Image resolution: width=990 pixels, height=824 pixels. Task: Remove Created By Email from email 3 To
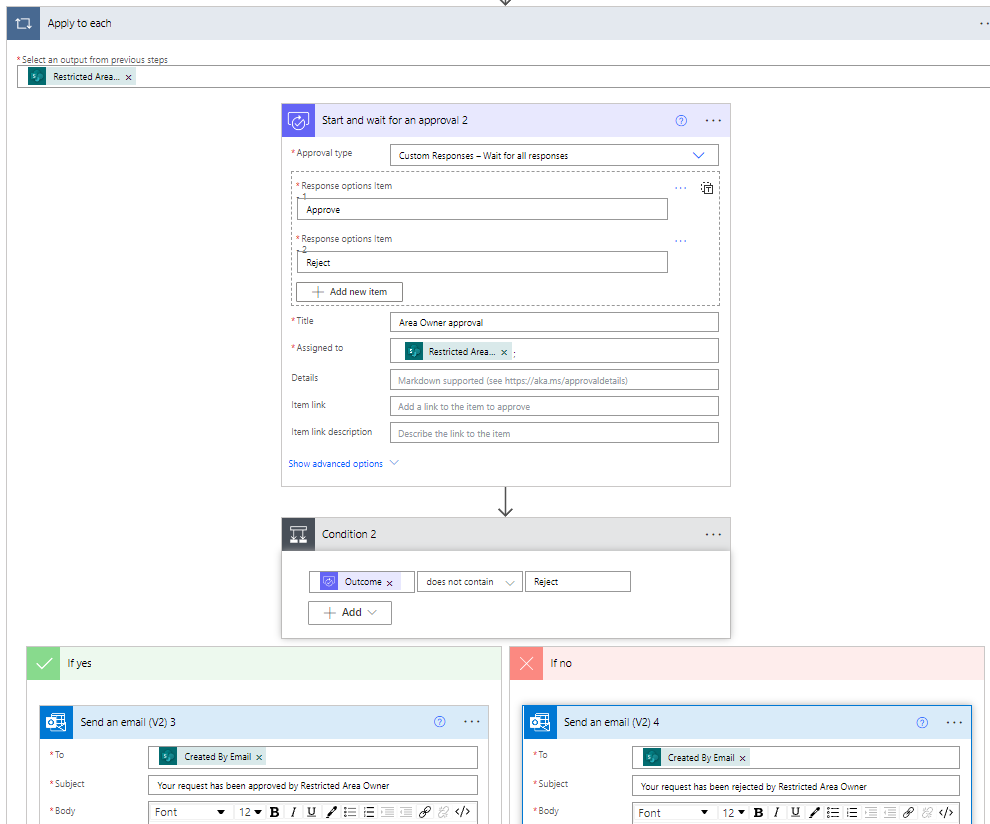(259, 757)
